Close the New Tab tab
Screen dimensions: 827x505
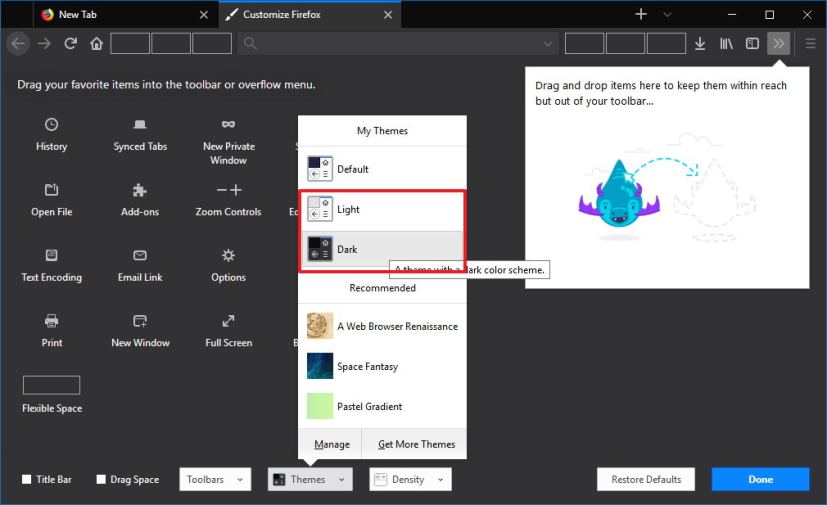[x=204, y=15]
